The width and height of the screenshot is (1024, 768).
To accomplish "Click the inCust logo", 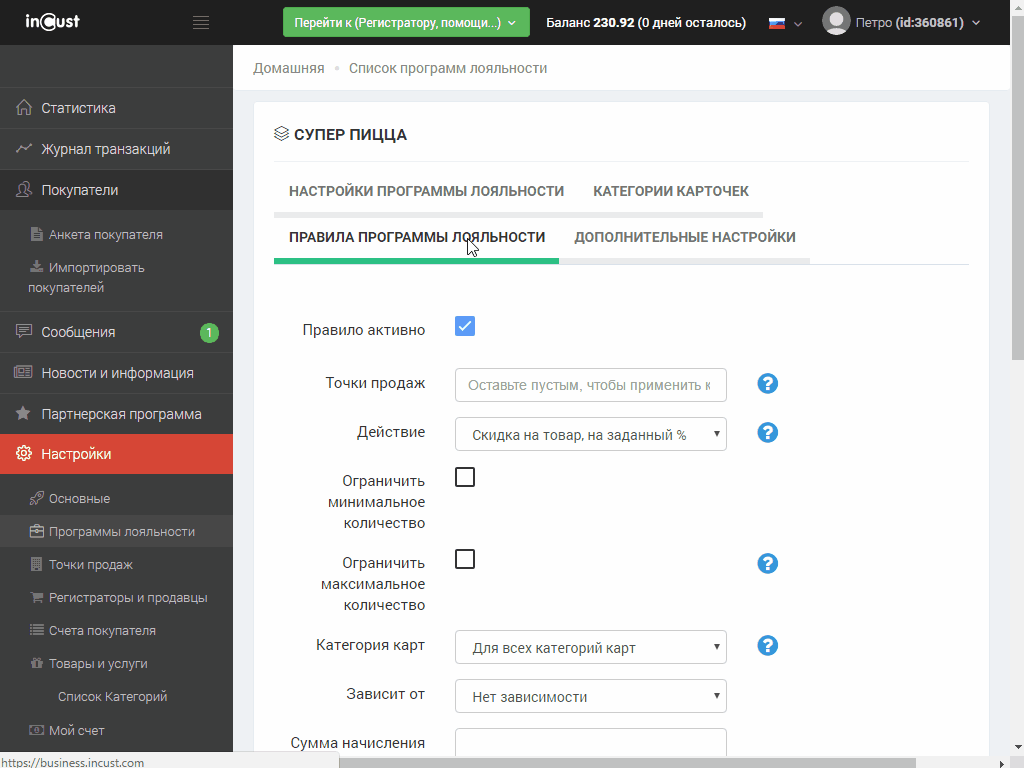I will click(x=52, y=22).
